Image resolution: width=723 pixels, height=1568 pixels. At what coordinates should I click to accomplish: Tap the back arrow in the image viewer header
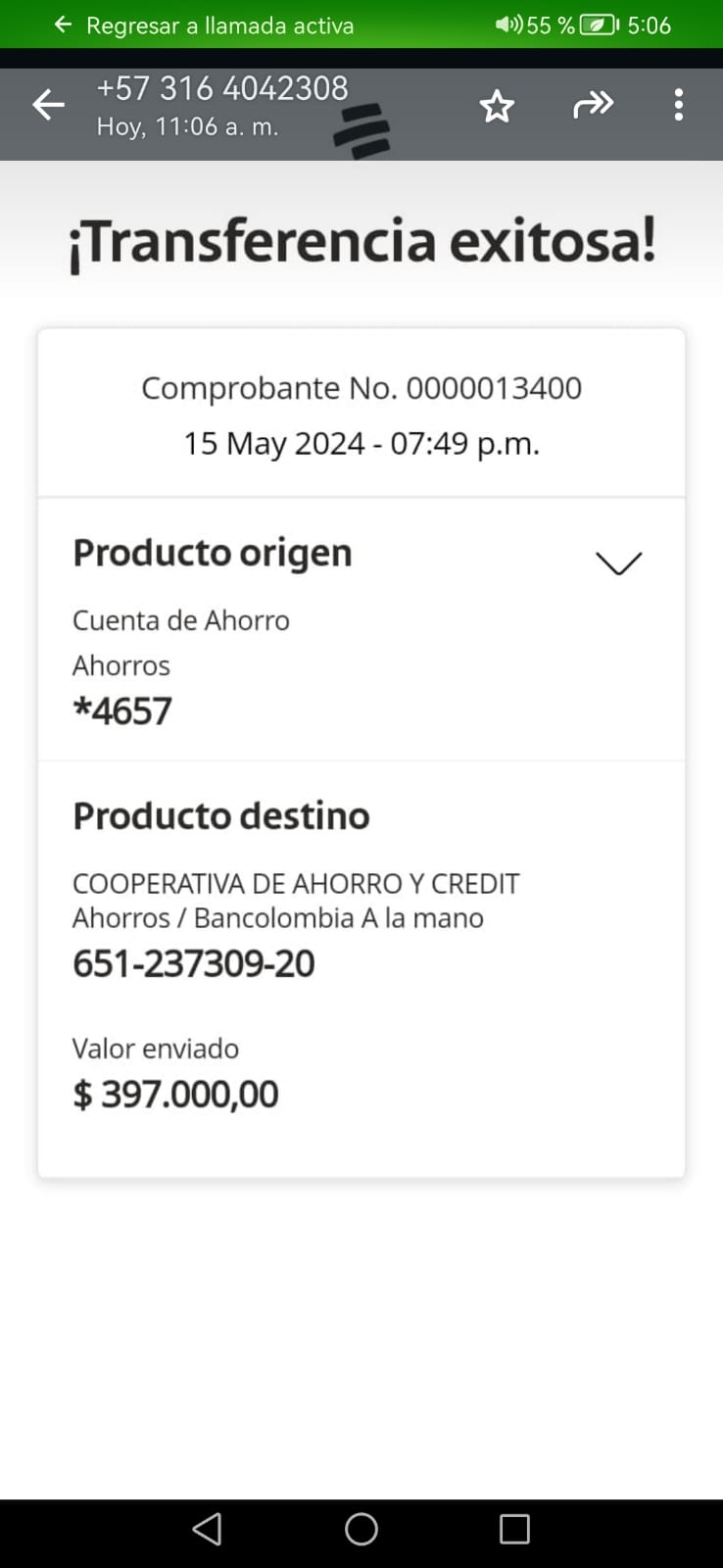(x=48, y=105)
